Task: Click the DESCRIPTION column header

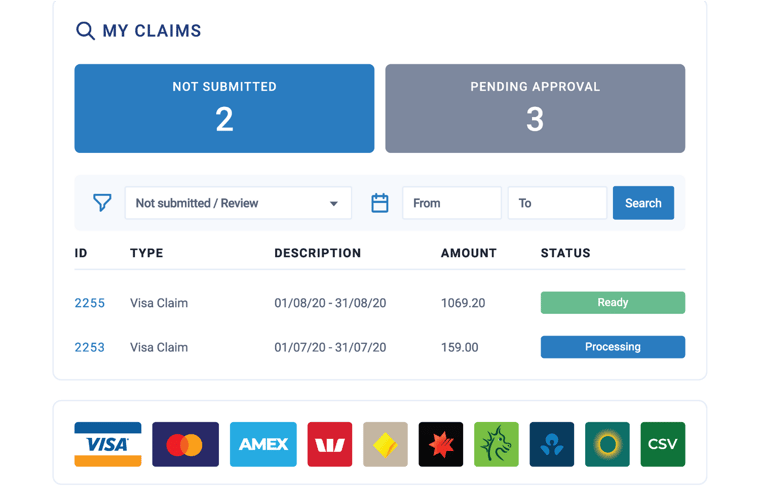Action: [317, 253]
